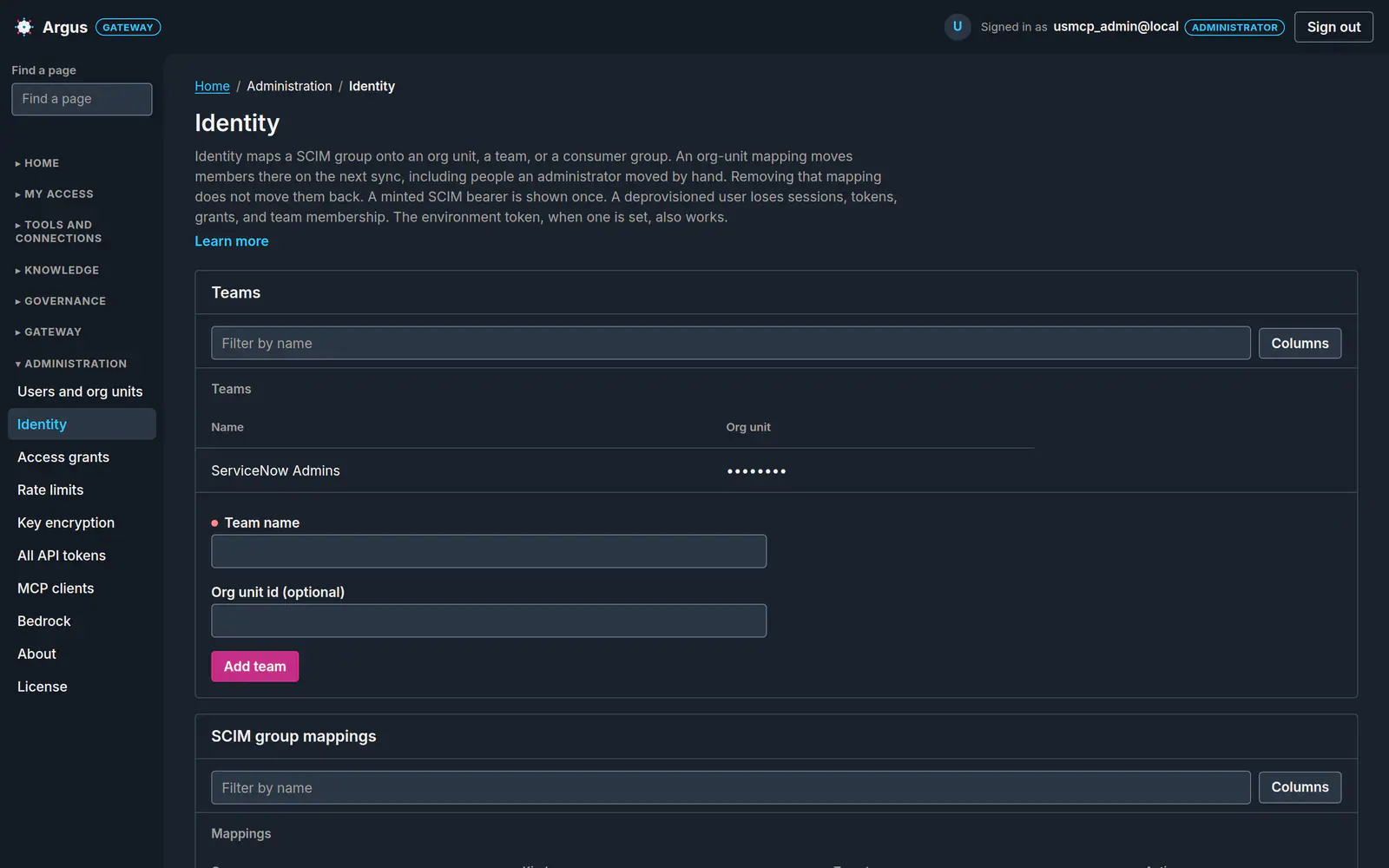The width and height of the screenshot is (1389, 868).
Task: Click the Sign out button
Action: pos(1333,27)
